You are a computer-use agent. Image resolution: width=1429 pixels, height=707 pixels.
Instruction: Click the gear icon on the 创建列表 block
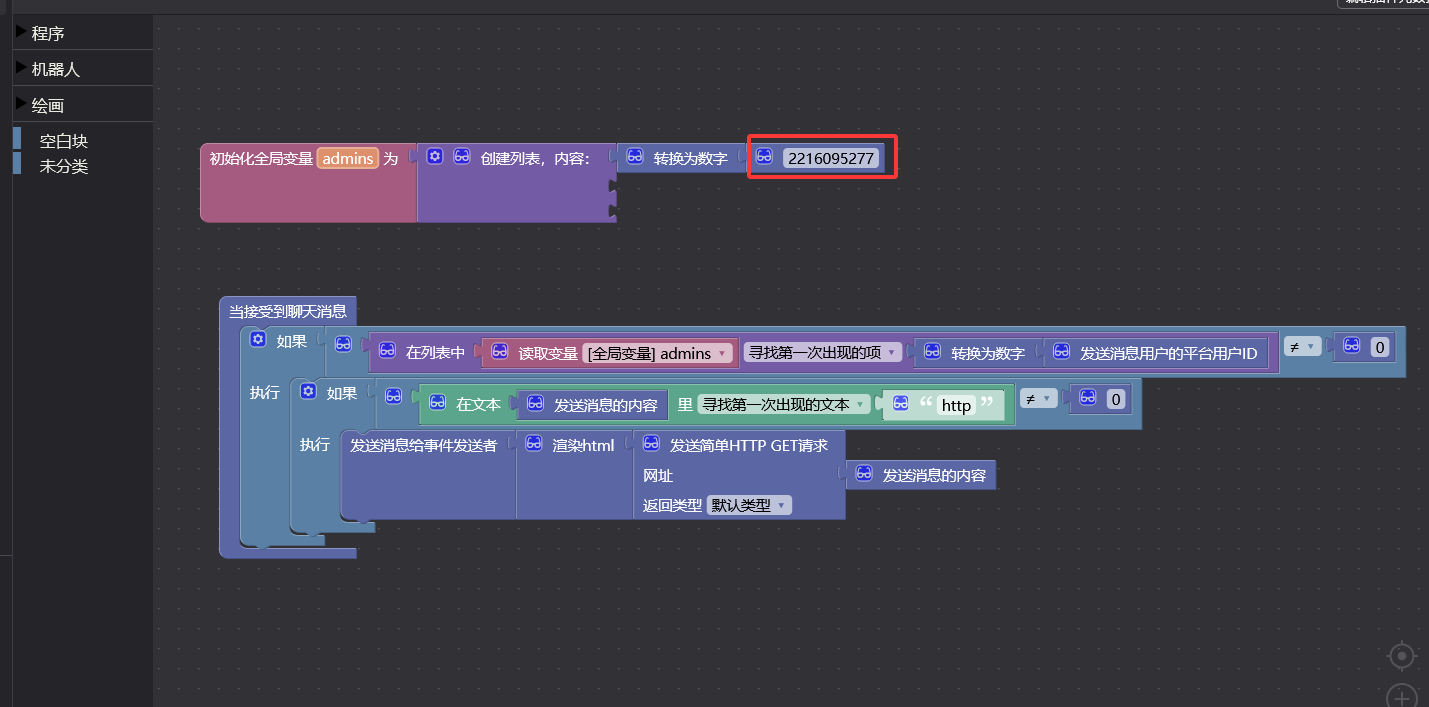click(434, 157)
